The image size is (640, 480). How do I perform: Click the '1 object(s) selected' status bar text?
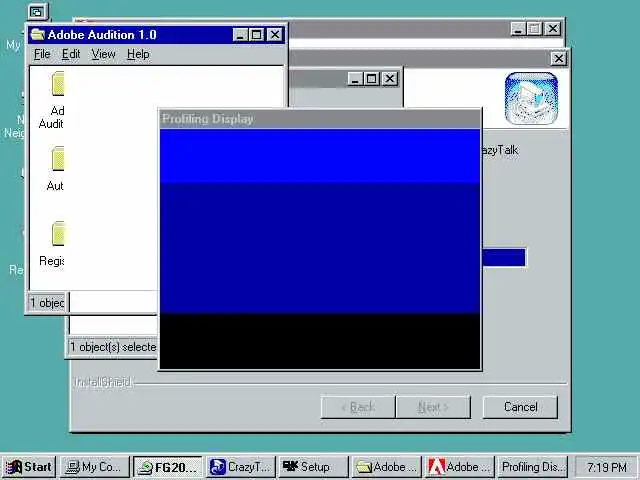point(113,347)
